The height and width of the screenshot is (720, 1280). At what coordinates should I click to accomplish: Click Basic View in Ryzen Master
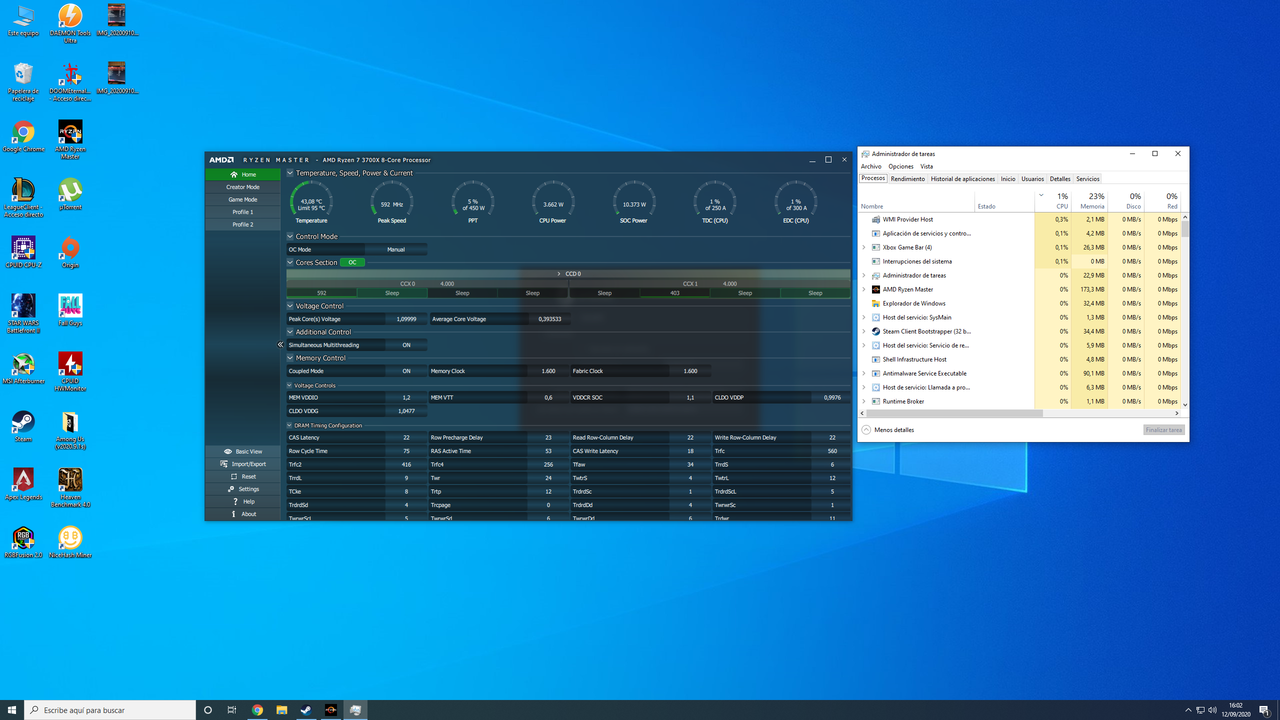[x=243, y=452]
